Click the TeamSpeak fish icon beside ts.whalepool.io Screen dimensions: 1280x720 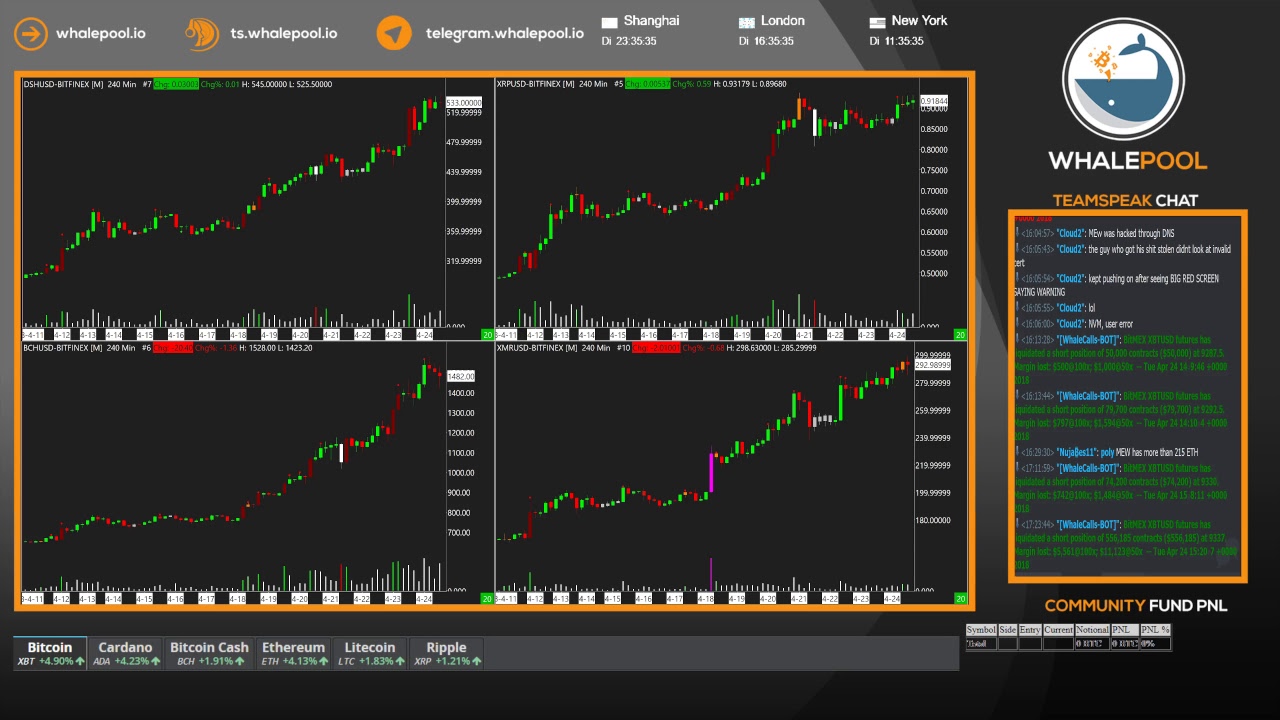[x=202, y=33]
